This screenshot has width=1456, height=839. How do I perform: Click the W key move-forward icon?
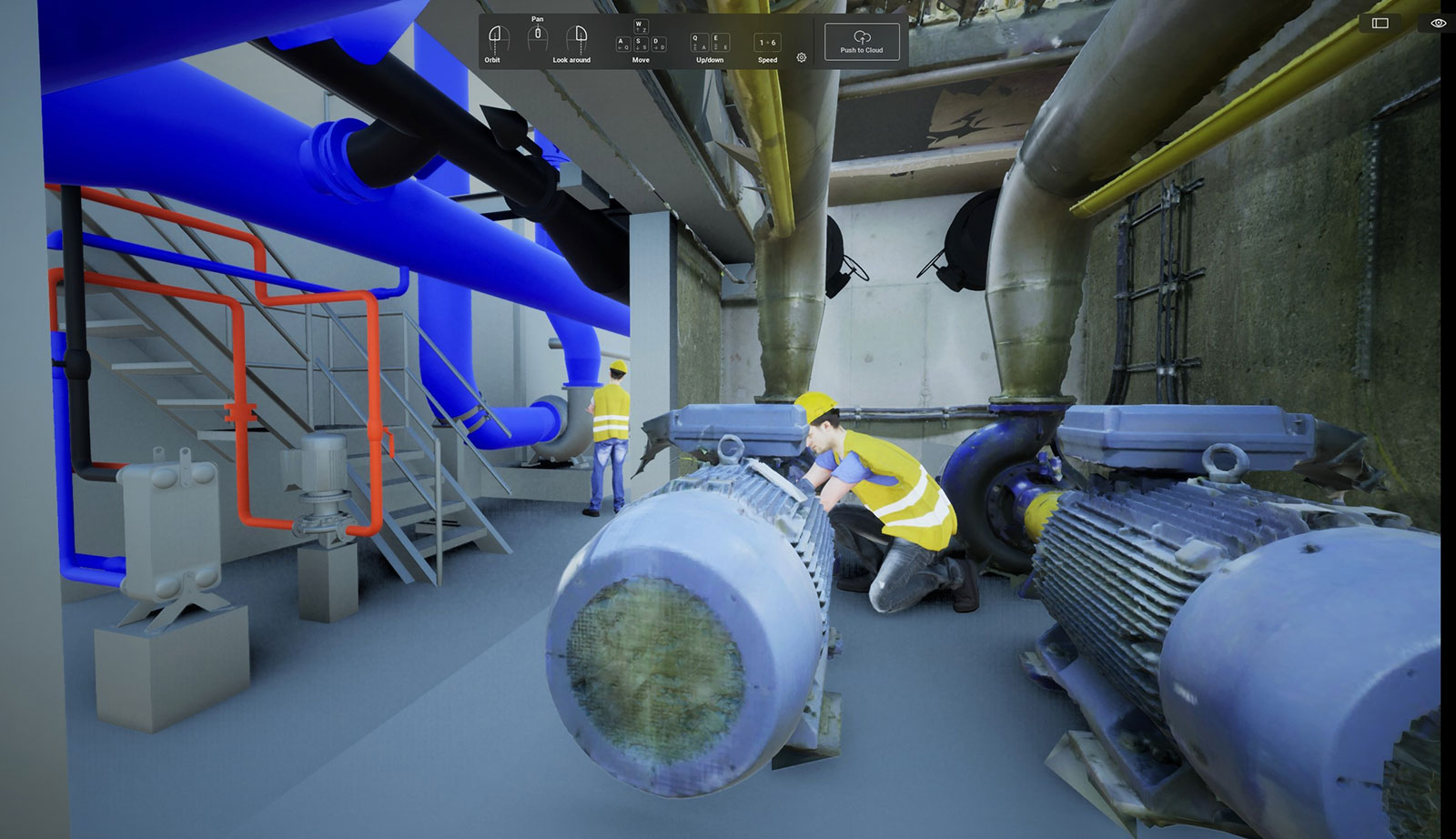coord(639,27)
